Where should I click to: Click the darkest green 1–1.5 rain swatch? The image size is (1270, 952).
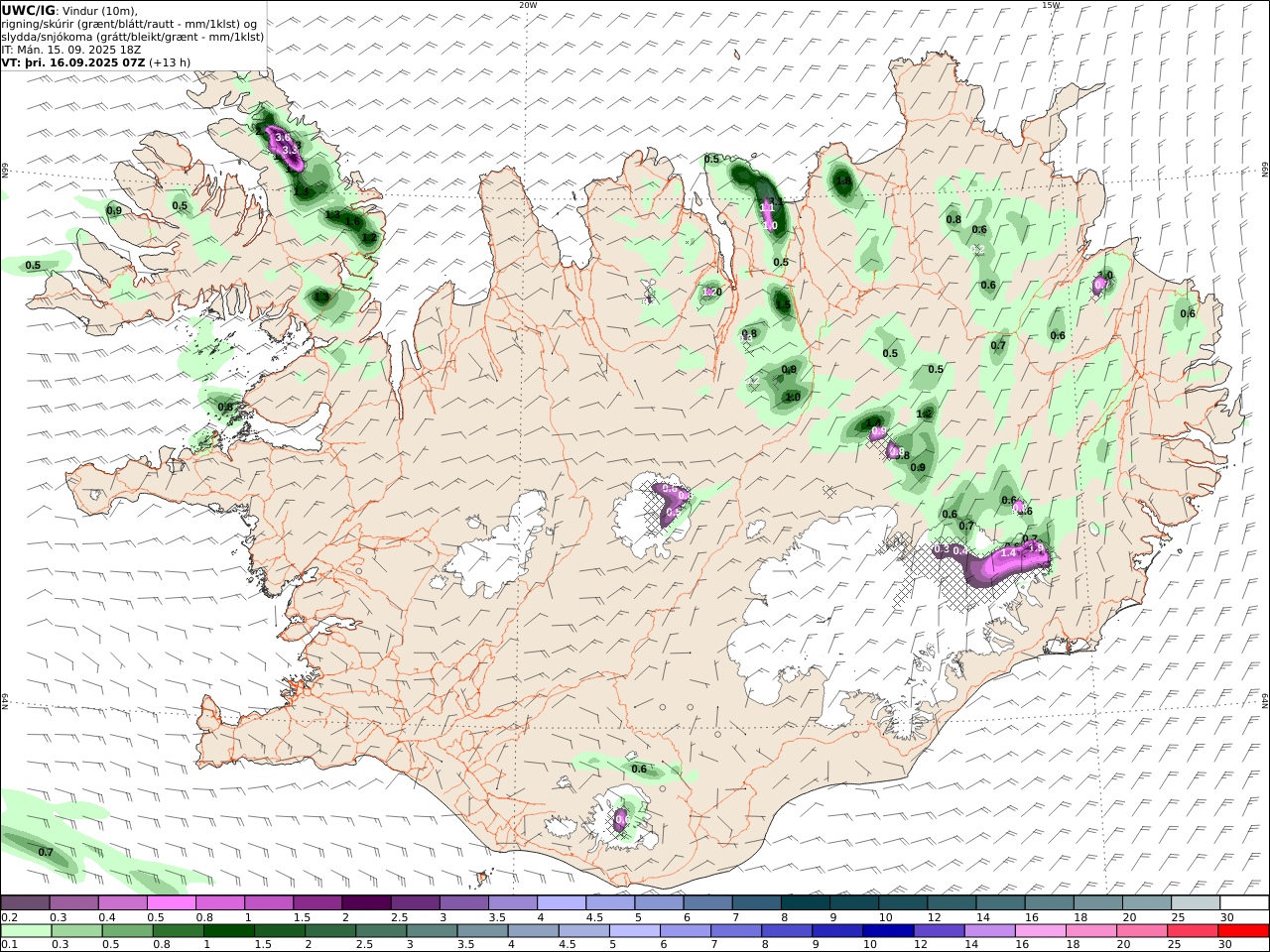228,931
